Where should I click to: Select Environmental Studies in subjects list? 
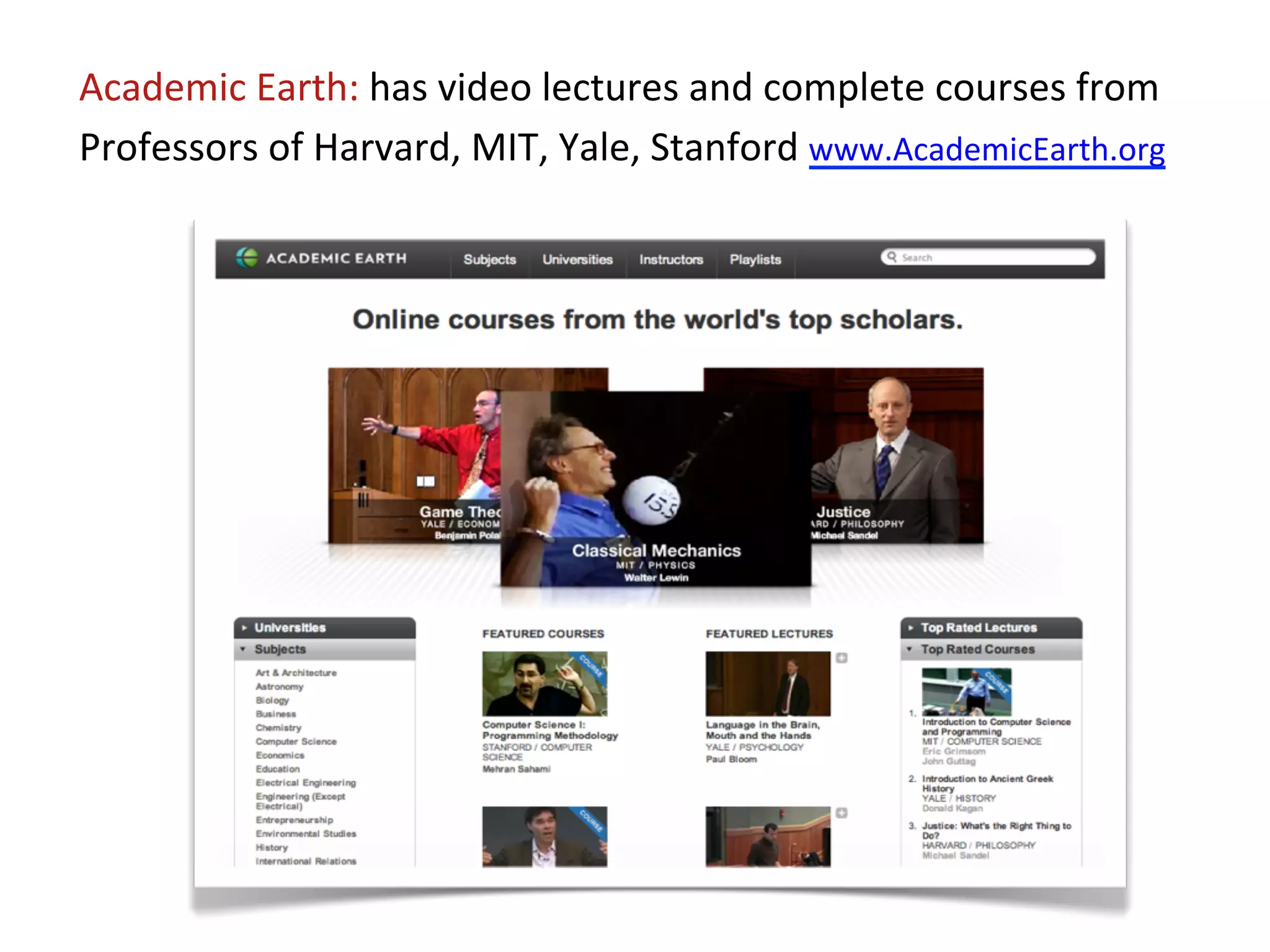(x=306, y=834)
